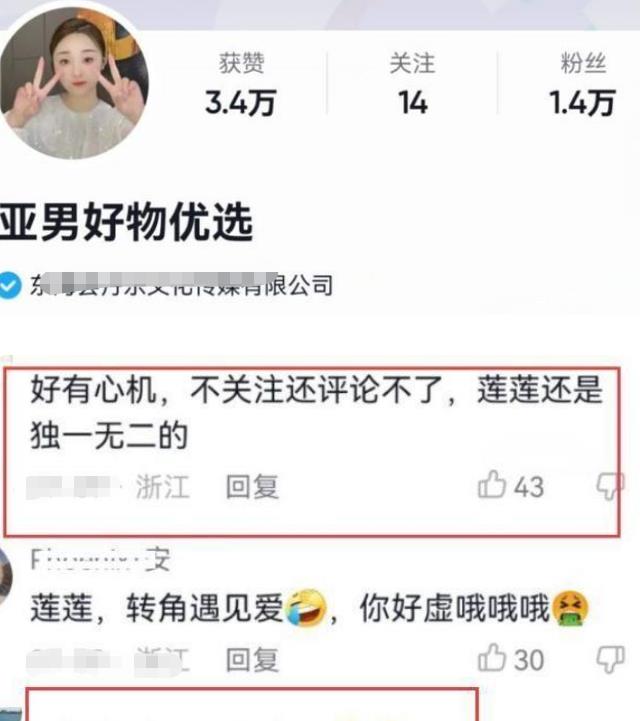
Task: Open the second commenter's username
Action: click(x=100, y=560)
